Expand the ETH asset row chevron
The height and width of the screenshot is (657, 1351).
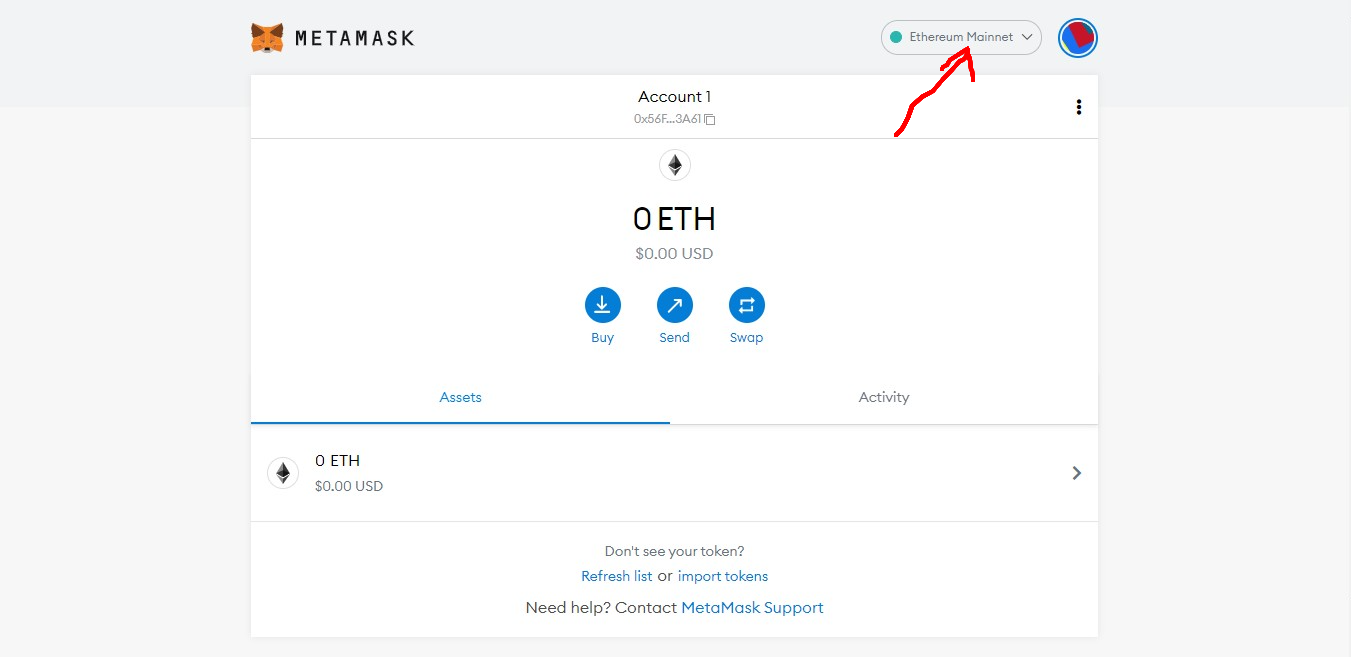click(x=1076, y=473)
